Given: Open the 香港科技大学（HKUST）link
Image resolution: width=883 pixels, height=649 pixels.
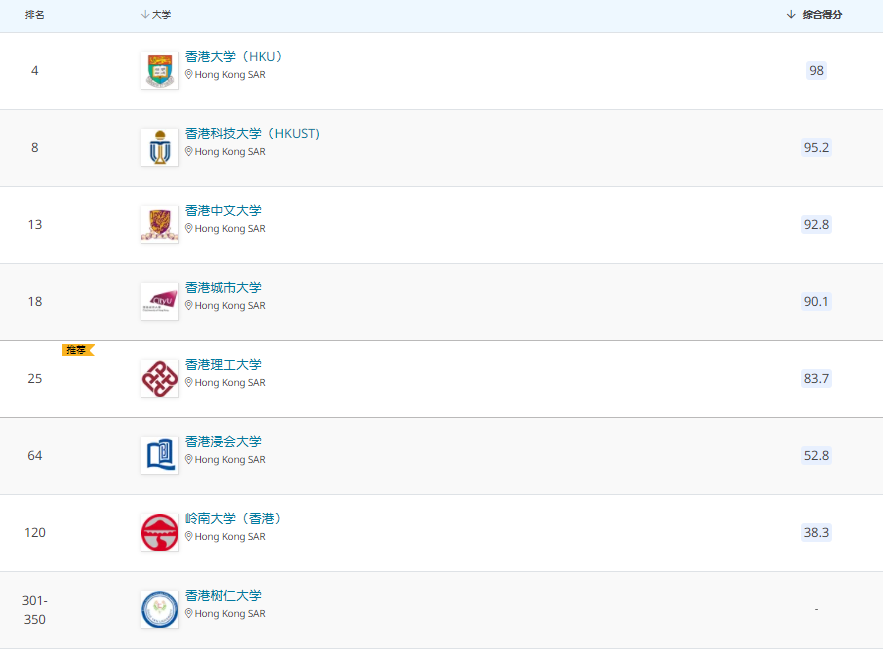Looking at the screenshot, I should [252, 134].
